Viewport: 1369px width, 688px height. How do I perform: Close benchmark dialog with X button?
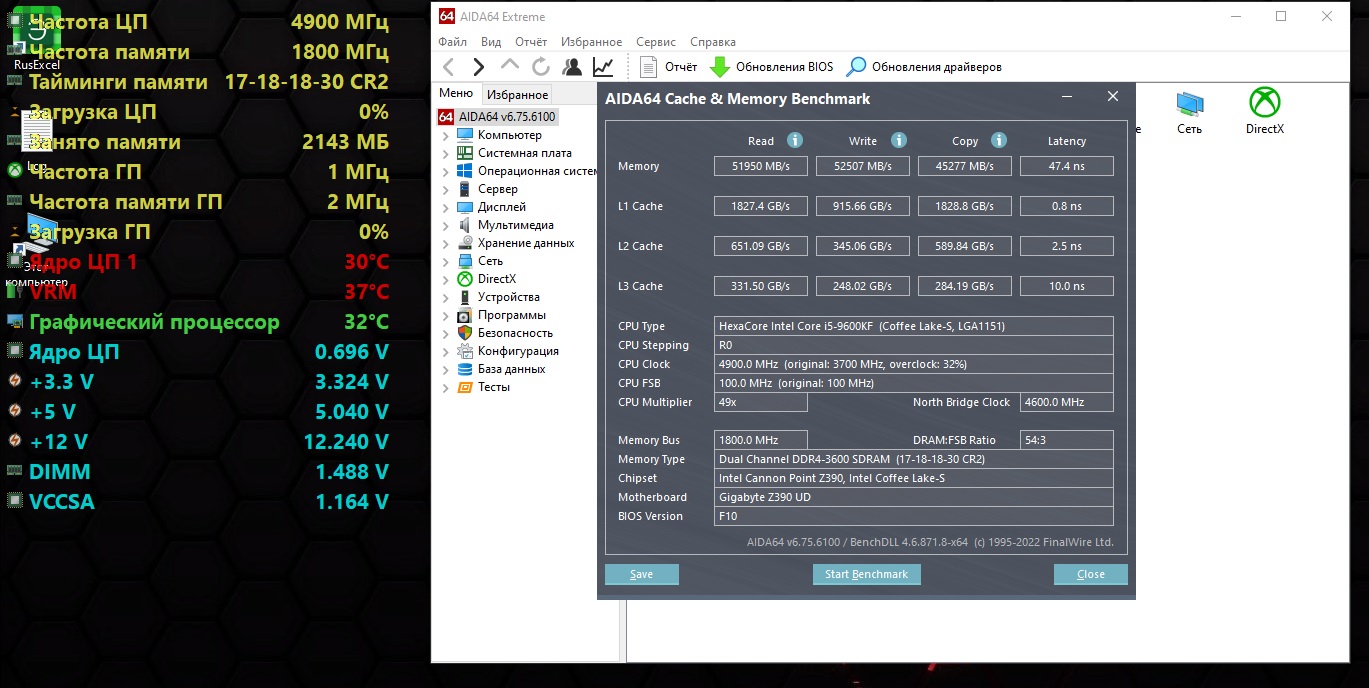pos(1113,97)
